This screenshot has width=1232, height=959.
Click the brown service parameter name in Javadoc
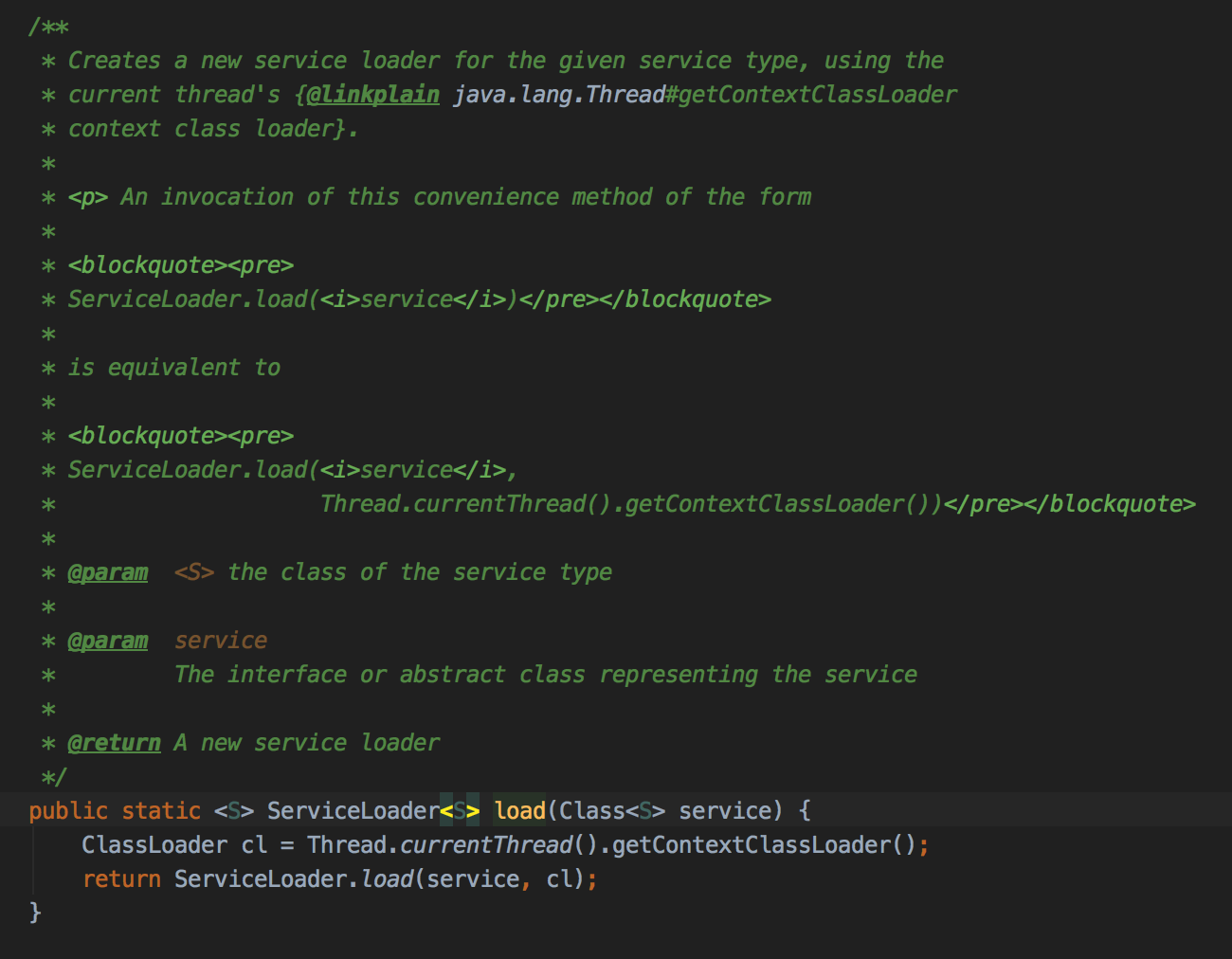[x=221, y=641]
